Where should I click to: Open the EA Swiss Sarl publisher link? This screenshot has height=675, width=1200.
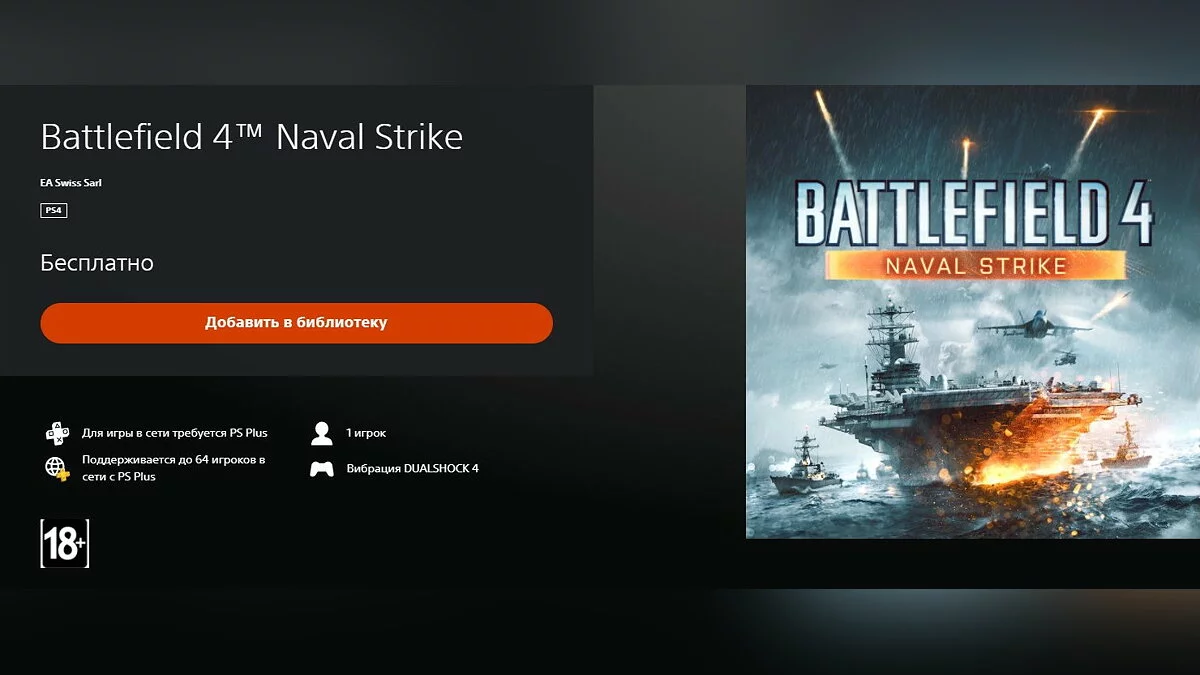point(71,183)
